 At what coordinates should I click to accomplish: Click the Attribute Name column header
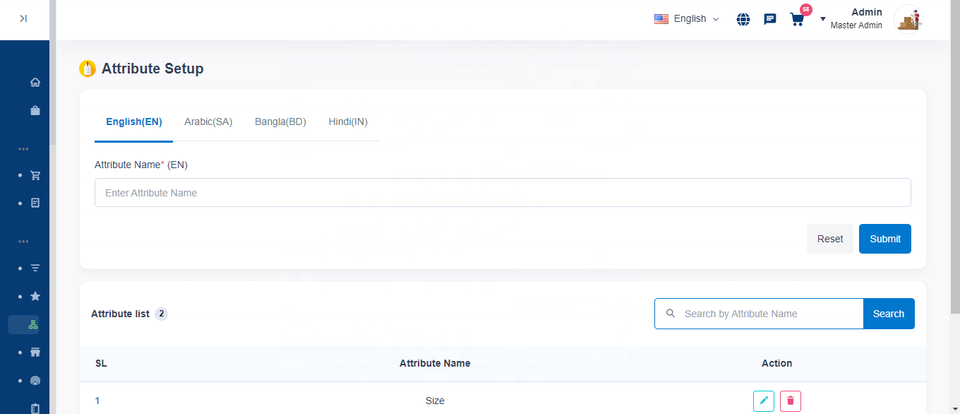click(435, 363)
